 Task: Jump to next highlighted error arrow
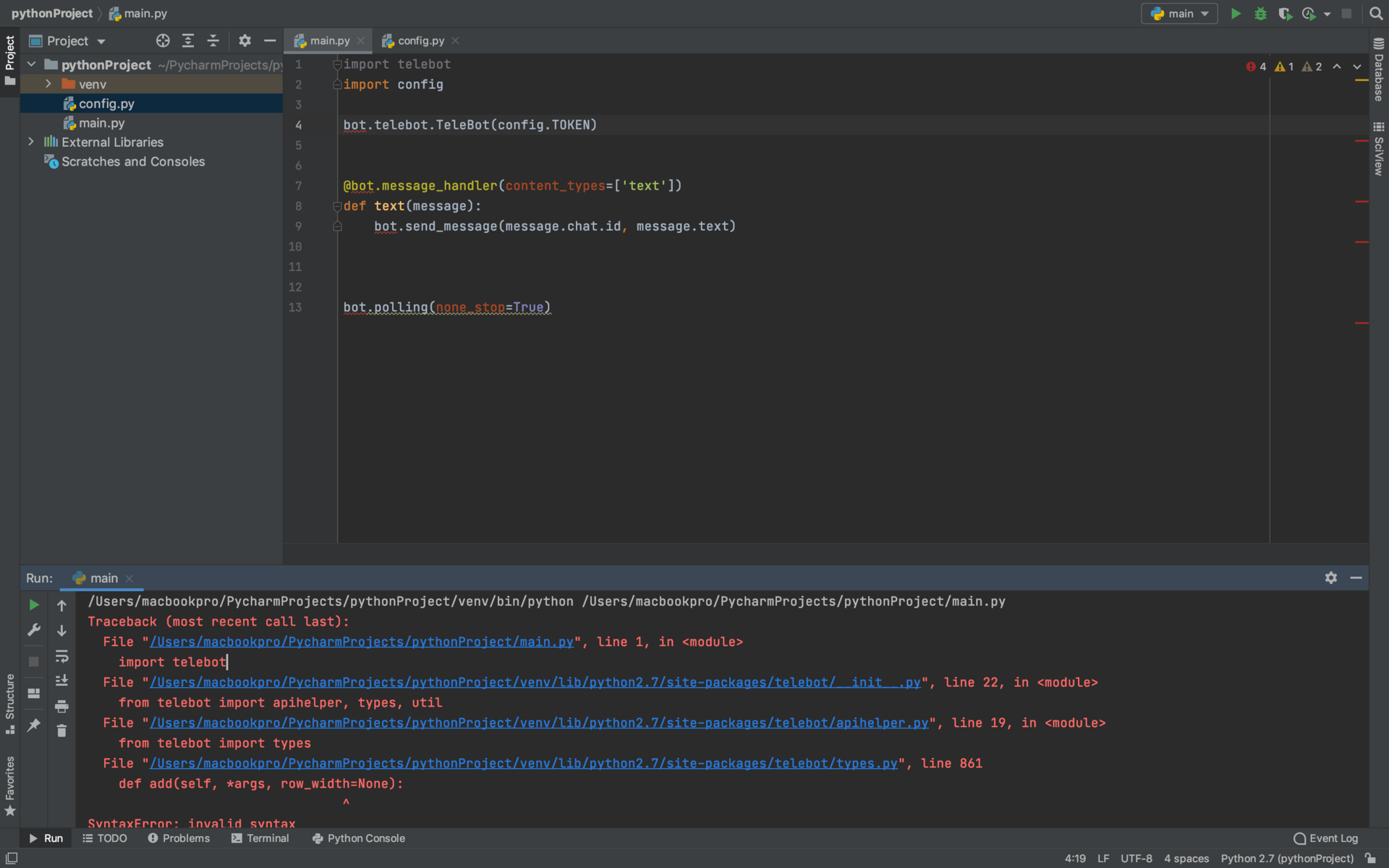1357,67
